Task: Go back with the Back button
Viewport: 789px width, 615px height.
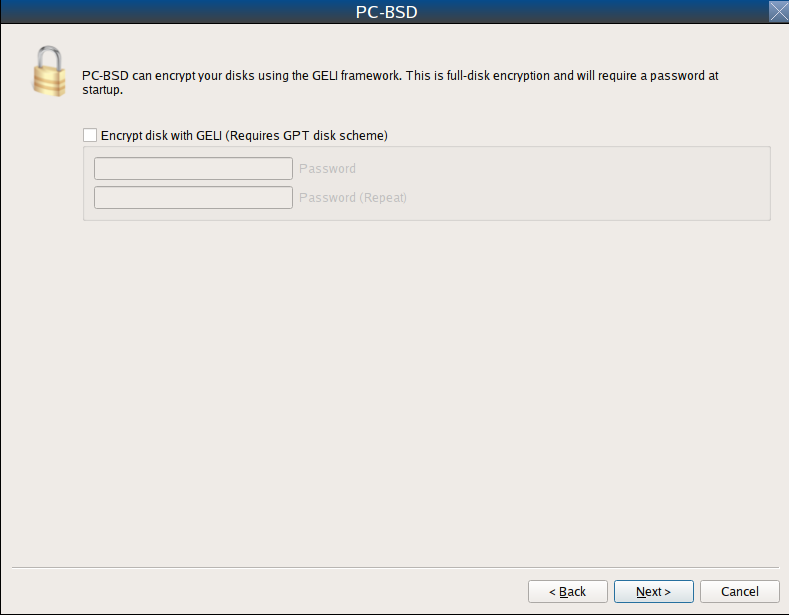Action: coord(568,591)
